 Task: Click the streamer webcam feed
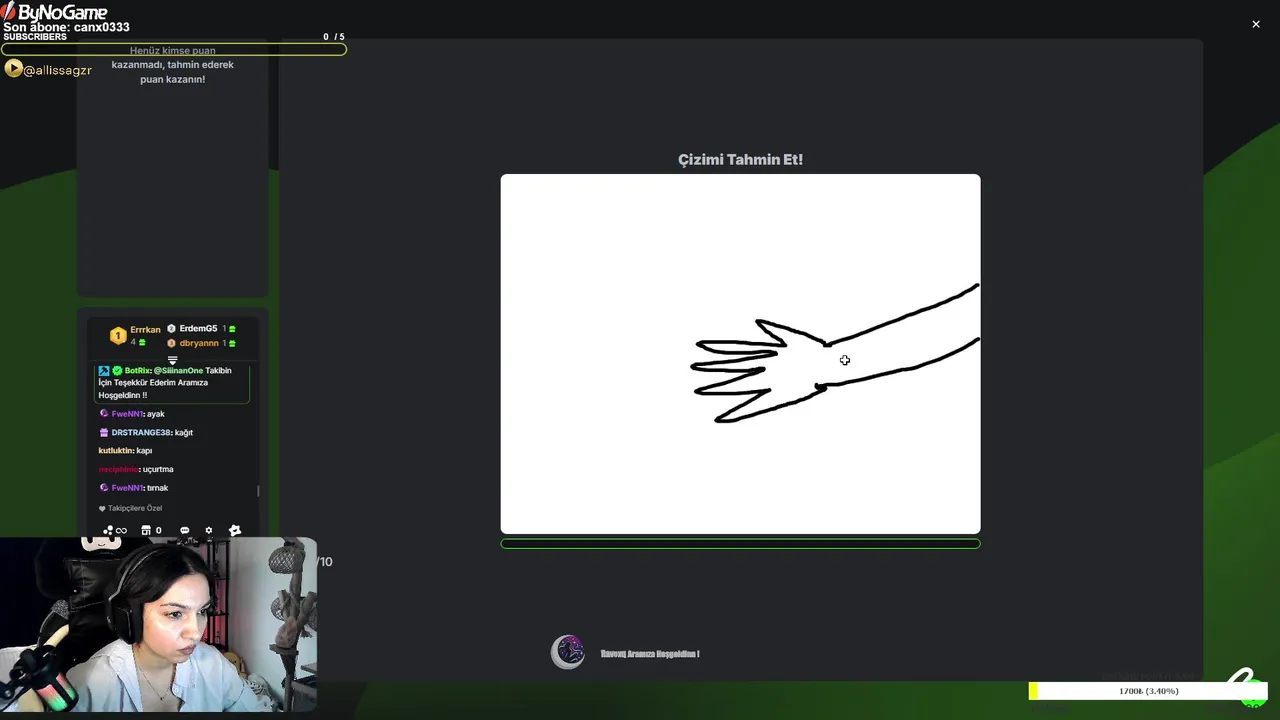(158, 626)
